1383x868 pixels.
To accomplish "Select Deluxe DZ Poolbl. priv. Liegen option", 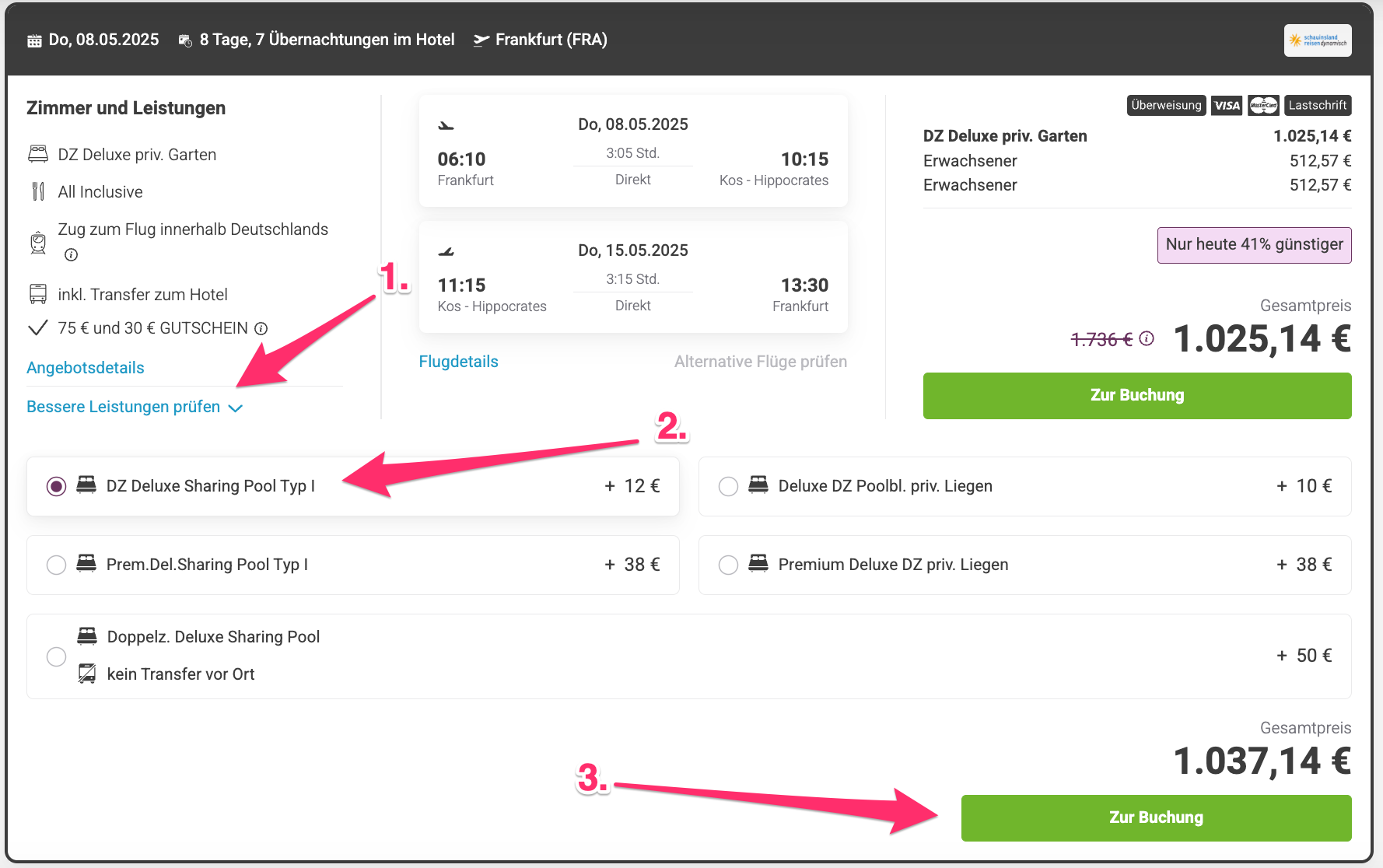I will point(728,486).
